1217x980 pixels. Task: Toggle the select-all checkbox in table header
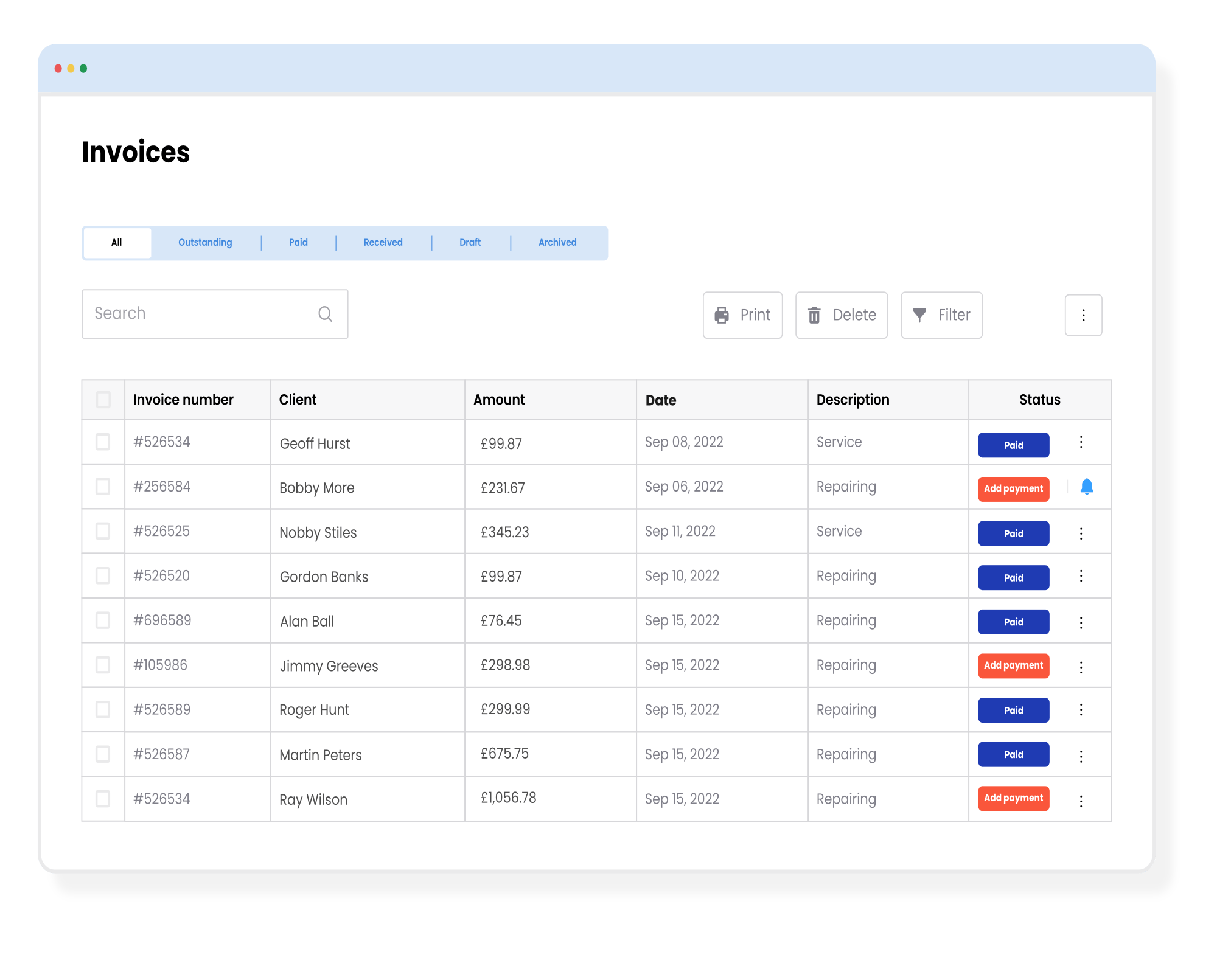pyautogui.click(x=103, y=400)
